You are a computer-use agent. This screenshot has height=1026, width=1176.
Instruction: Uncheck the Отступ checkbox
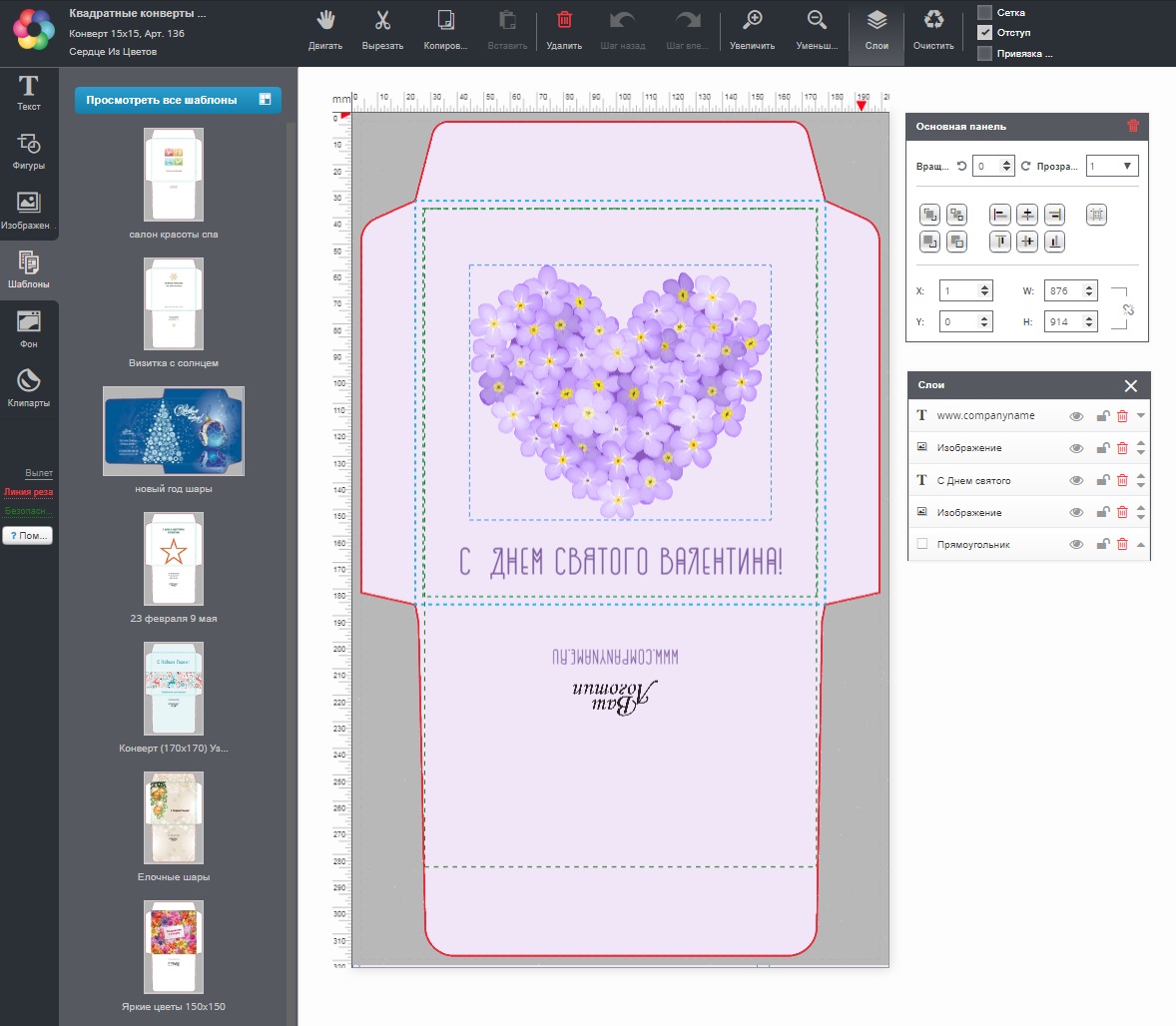pyautogui.click(x=984, y=33)
